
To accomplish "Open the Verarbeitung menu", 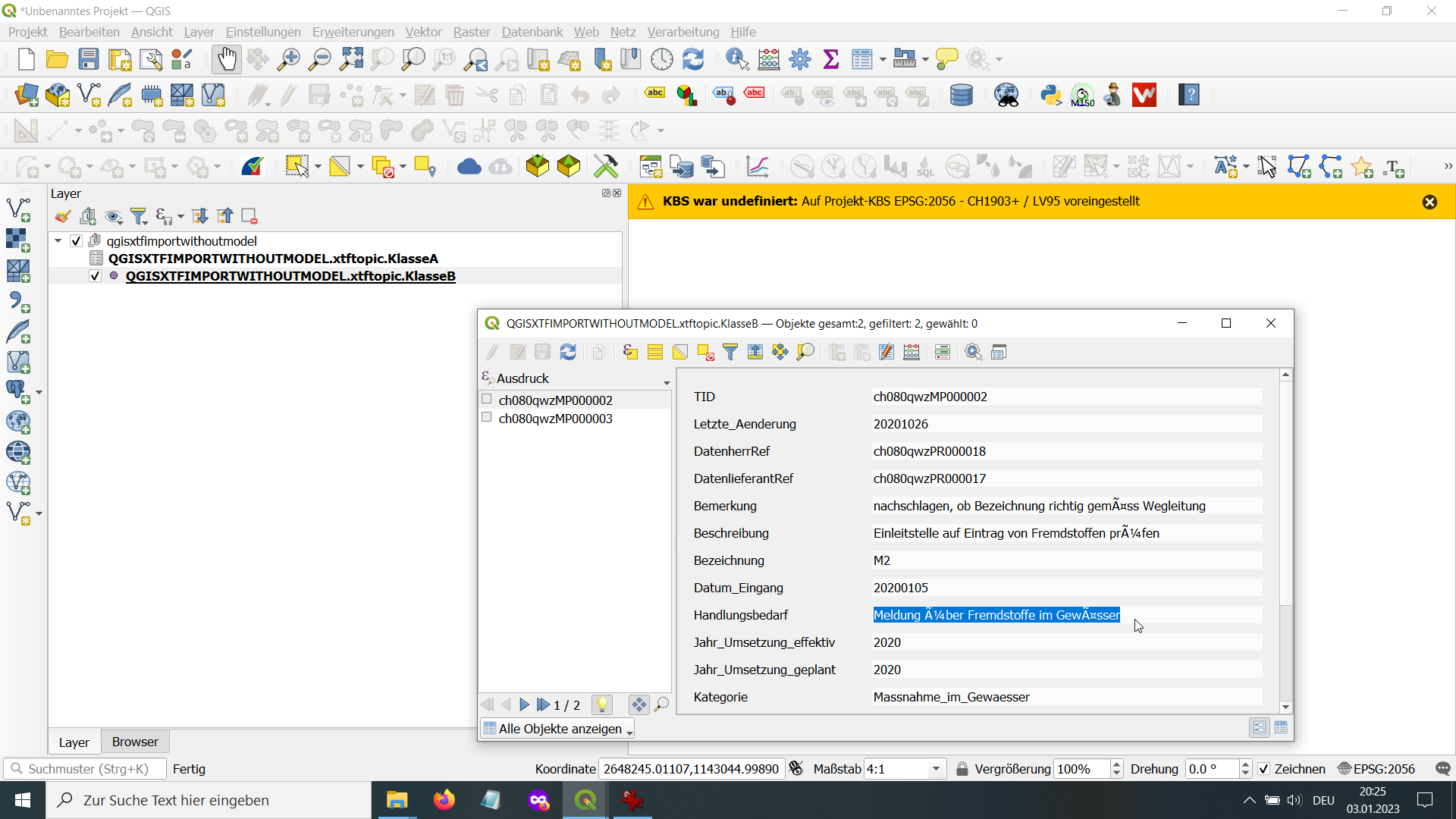I will (682, 32).
